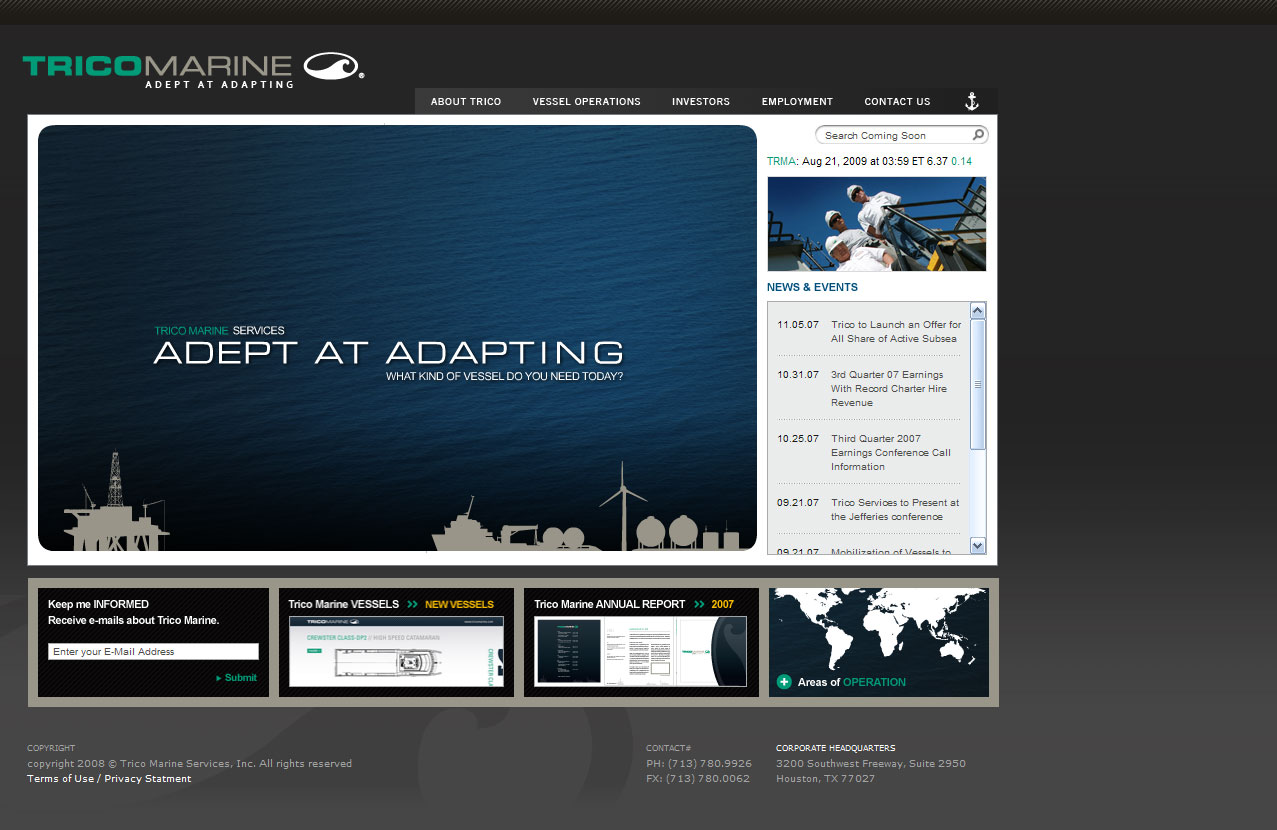Click the search magnifier icon
Screen dimensions: 1277x830
click(978, 135)
